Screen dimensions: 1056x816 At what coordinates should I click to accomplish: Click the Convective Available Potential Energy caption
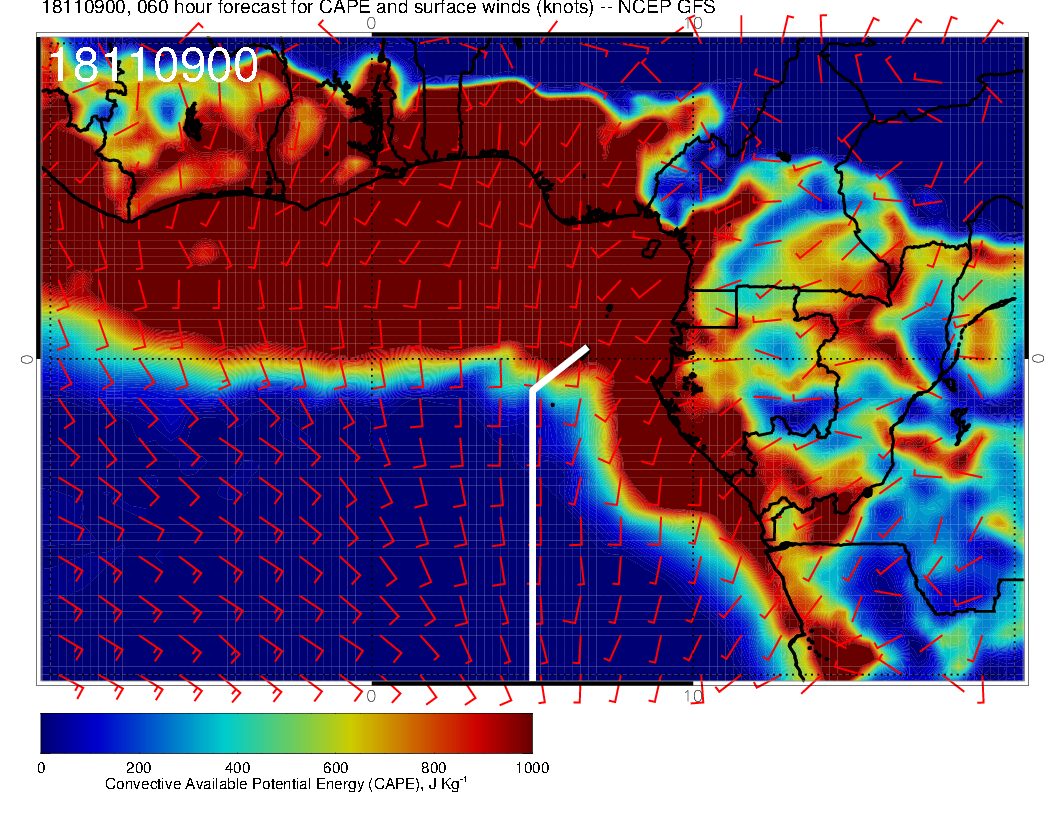pos(286,785)
